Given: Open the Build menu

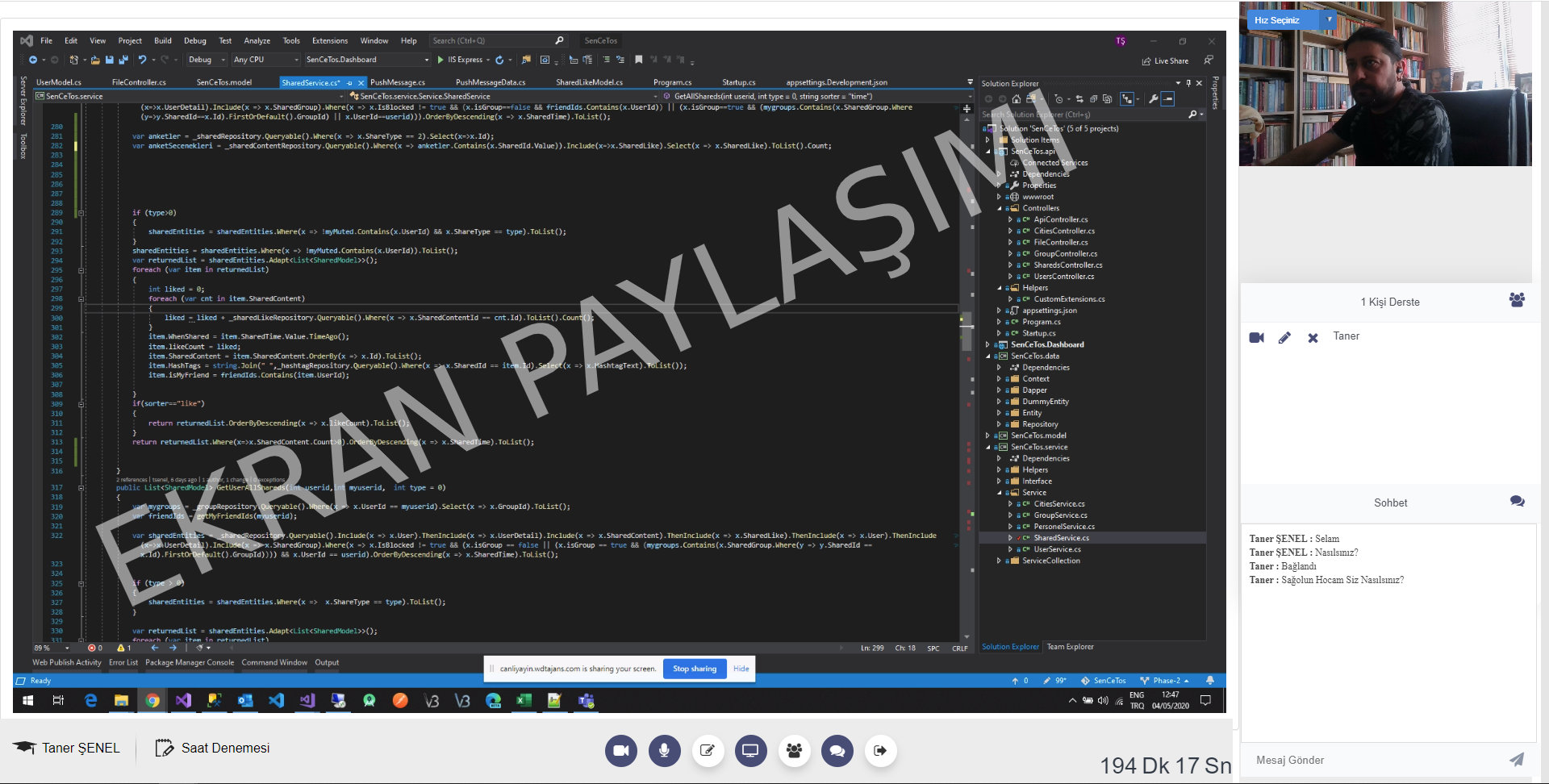Looking at the screenshot, I should point(163,40).
